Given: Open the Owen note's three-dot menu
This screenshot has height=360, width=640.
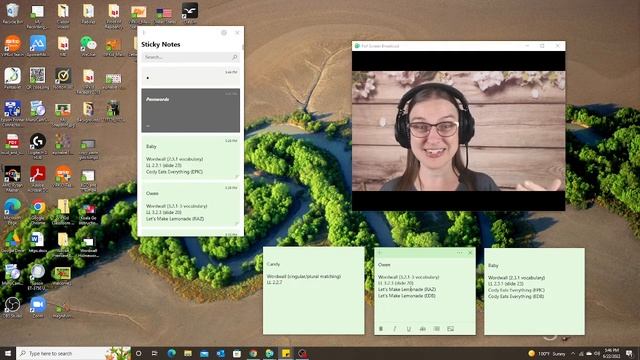Looking at the screenshot, I should point(460,253).
